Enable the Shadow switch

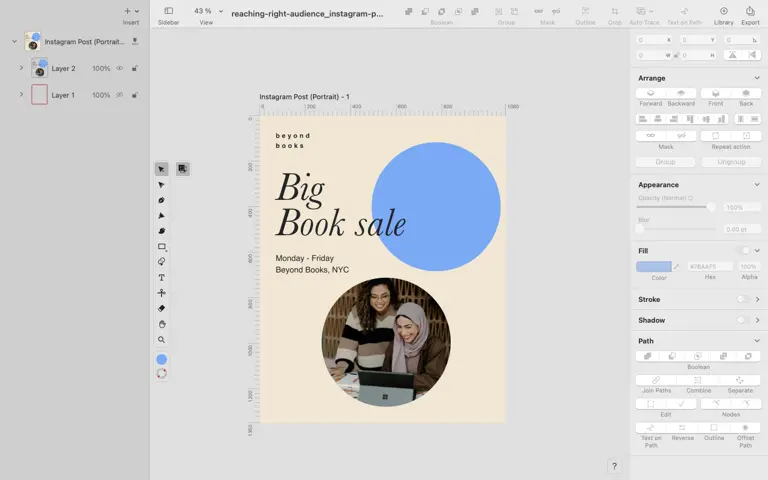pos(744,320)
